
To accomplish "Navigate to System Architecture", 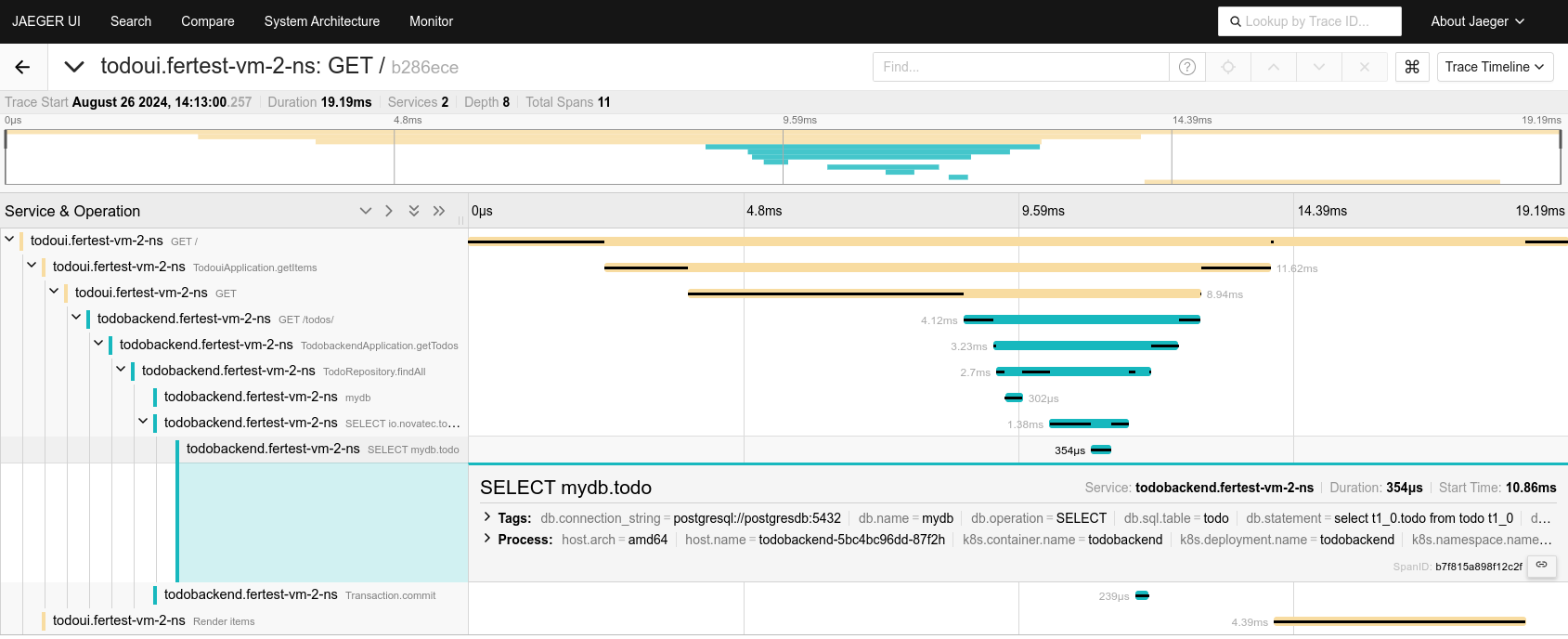I will tap(321, 21).
